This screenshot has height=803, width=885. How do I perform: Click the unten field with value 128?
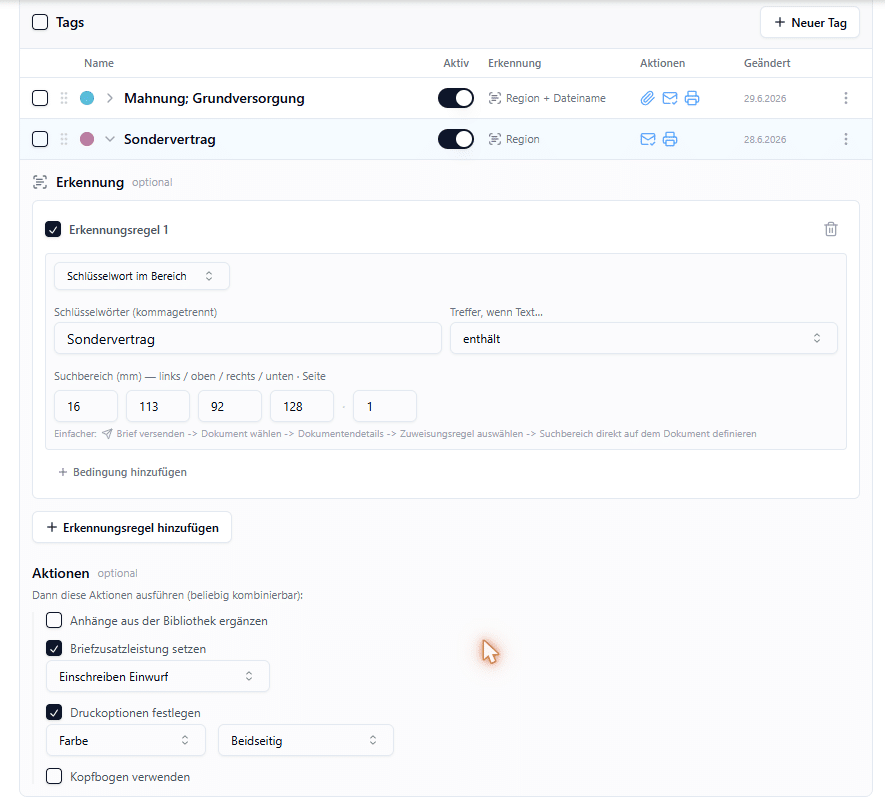pos(302,406)
